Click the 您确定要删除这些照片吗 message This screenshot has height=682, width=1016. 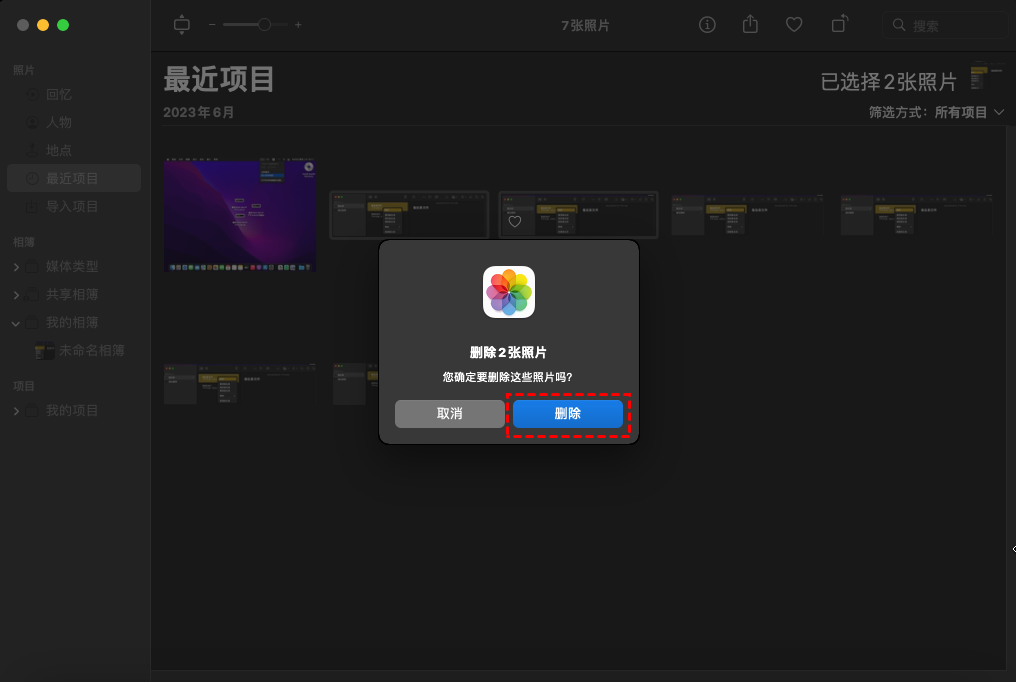(508, 377)
